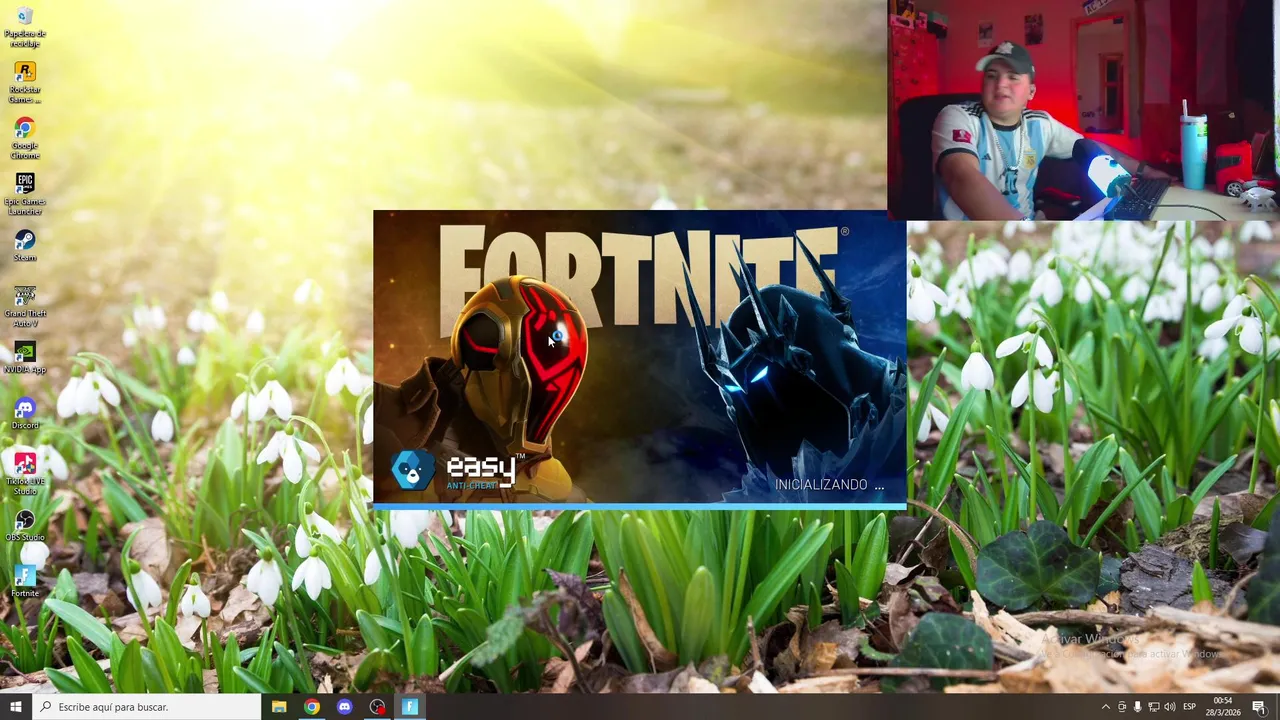Select the Grand Theft Auto V desktop icon
The height and width of the screenshot is (720, 1280).
coord(25,307)
